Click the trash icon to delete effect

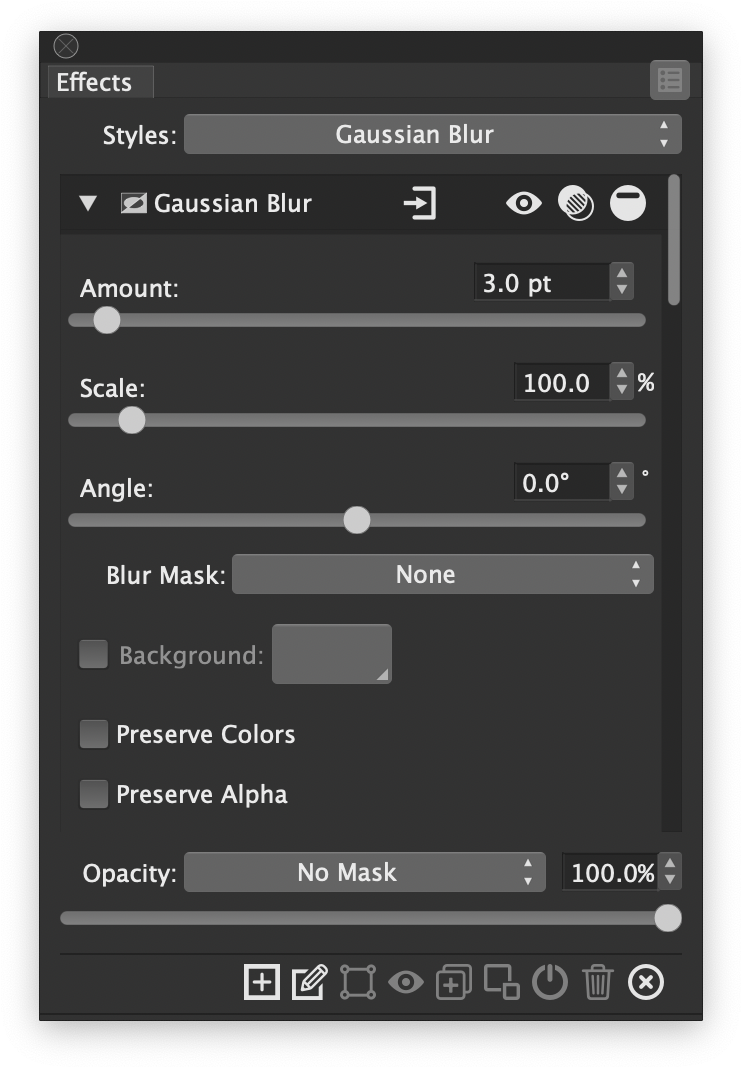pyautogui.click(x=598, y=982)
